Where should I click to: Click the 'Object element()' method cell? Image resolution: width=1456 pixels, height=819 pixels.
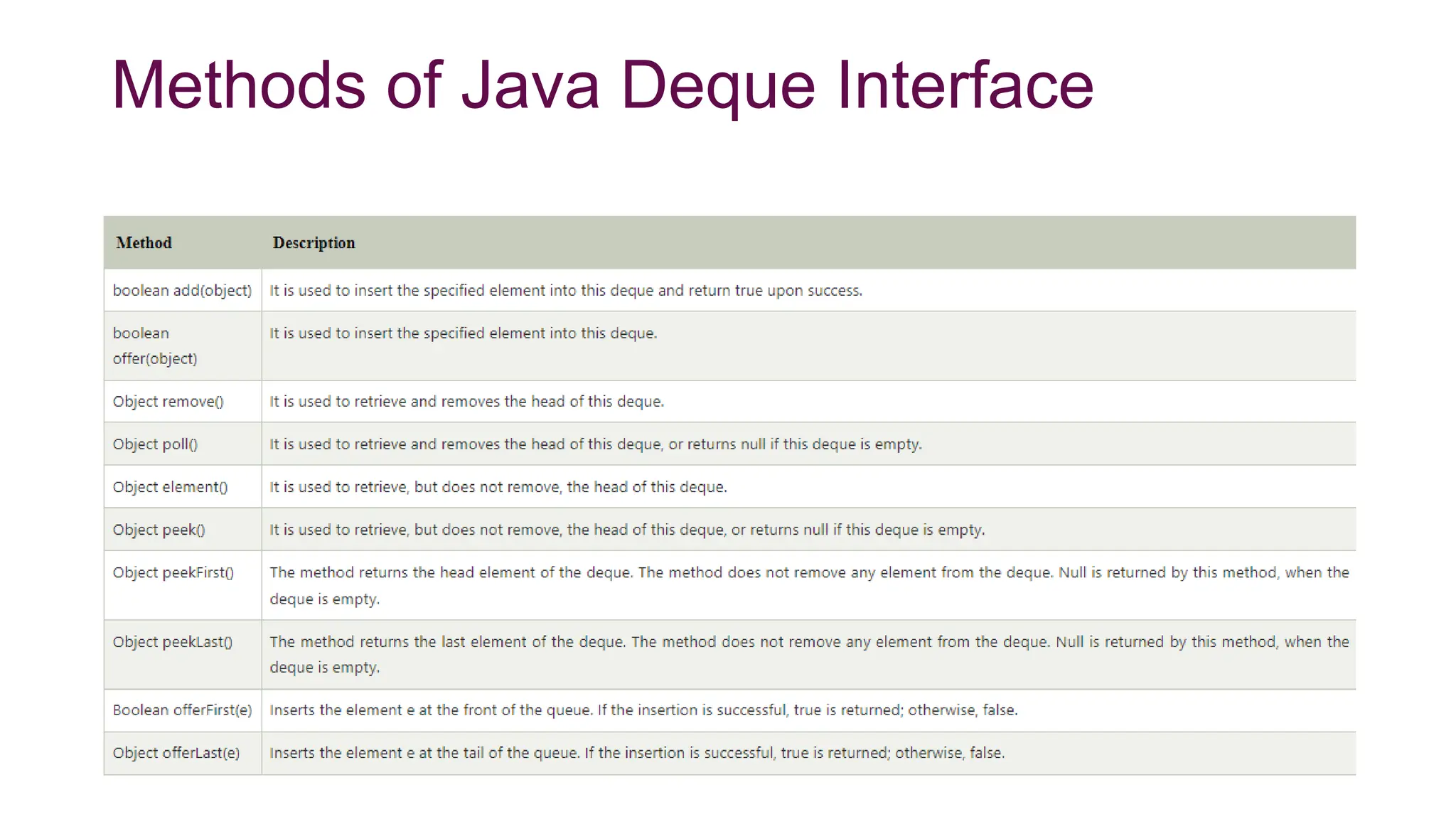[x=183, y=487]
